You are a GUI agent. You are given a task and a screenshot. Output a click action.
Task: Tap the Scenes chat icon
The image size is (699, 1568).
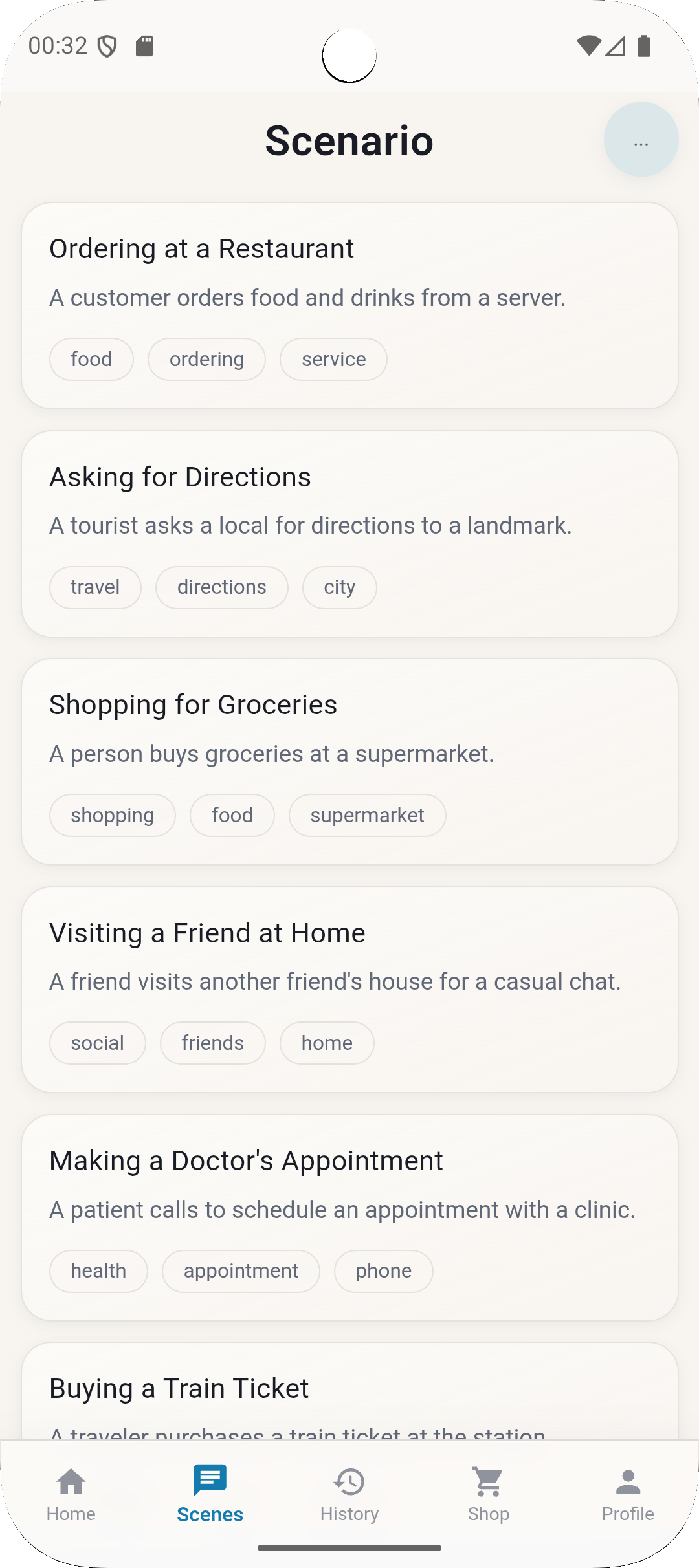[210, 1481]
